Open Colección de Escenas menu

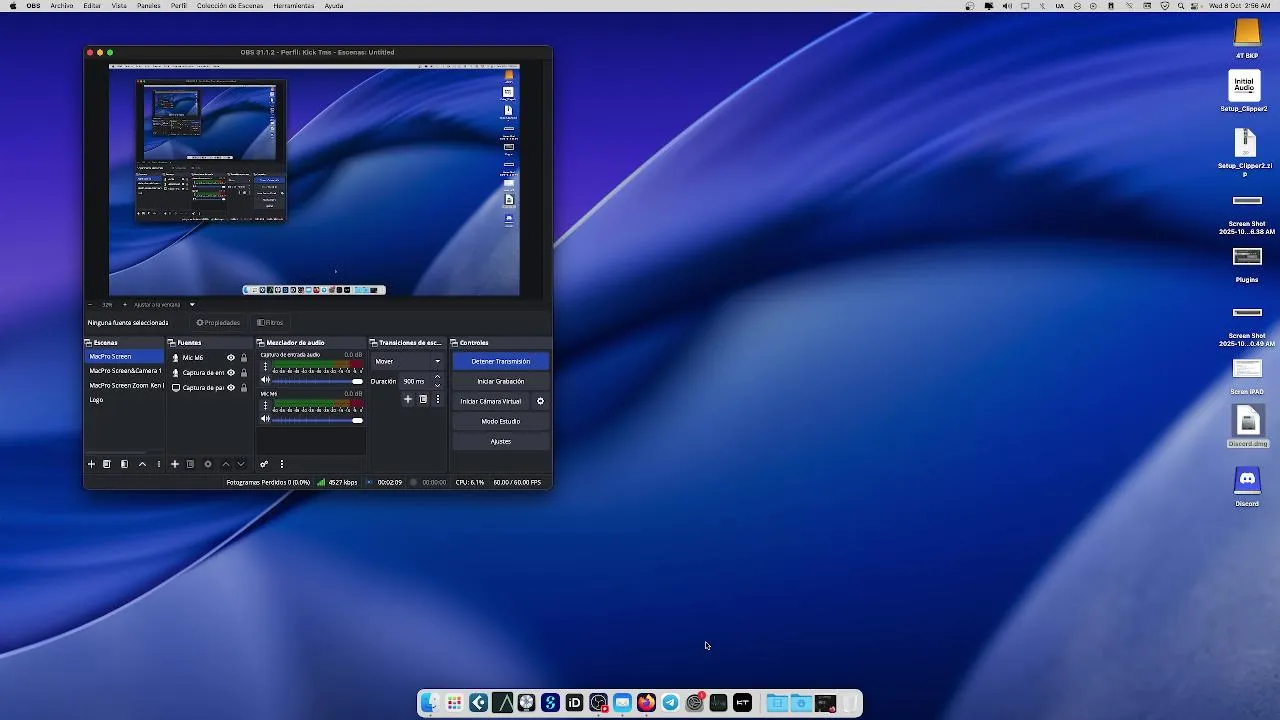pyautogui.click(x=231, y=6)
